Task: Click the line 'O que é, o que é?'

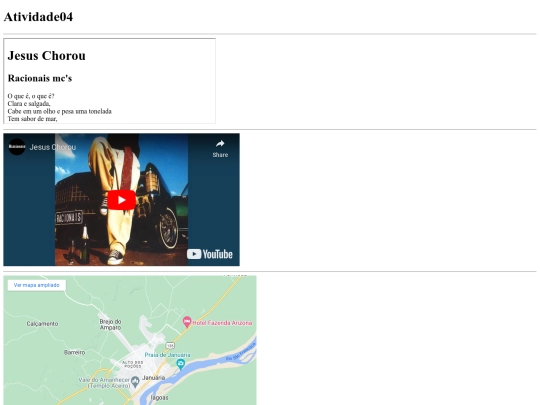Action: [31, 96]
